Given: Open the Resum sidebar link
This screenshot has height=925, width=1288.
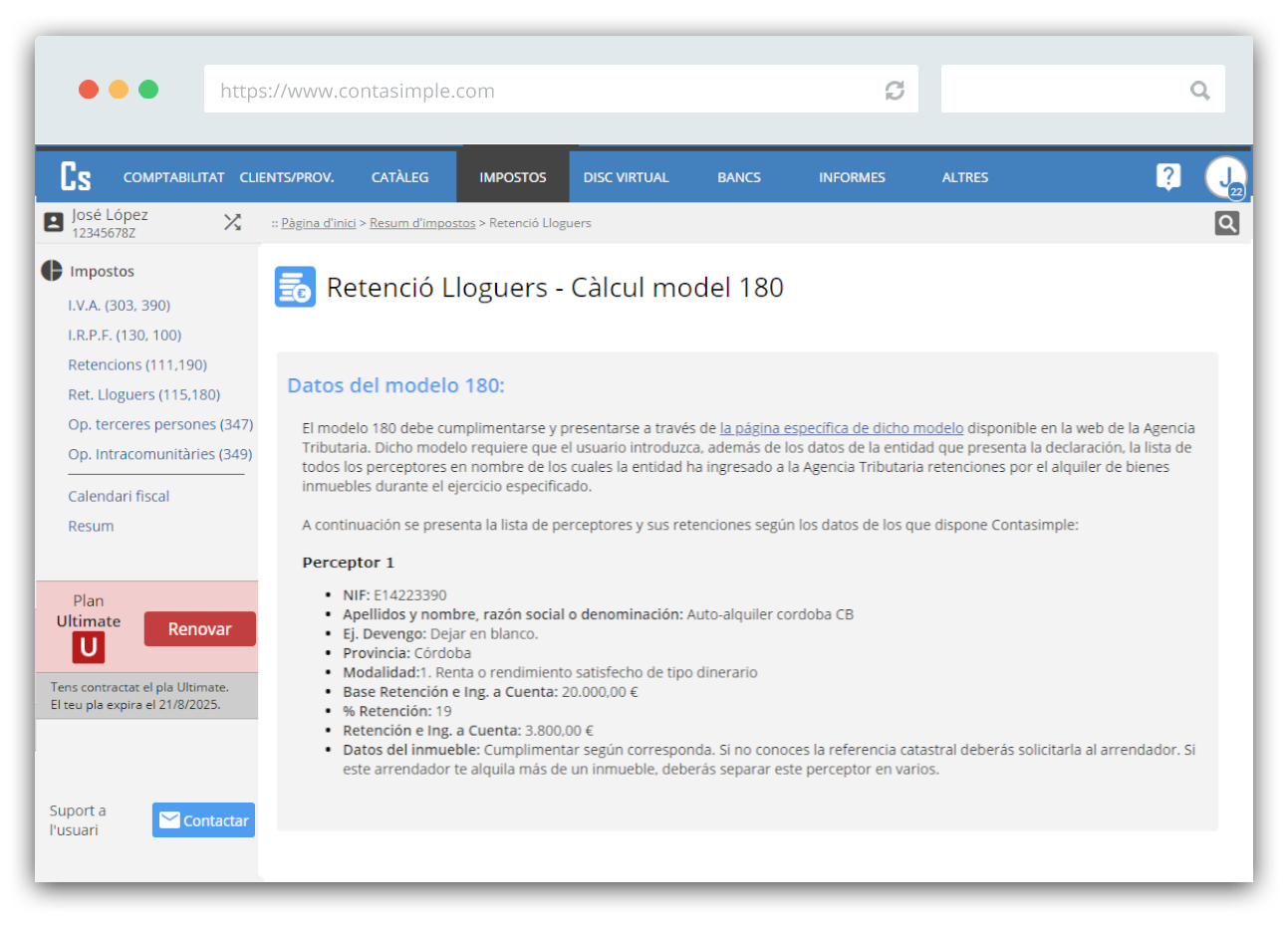Looking at the screenshot, I should point(91,526).
